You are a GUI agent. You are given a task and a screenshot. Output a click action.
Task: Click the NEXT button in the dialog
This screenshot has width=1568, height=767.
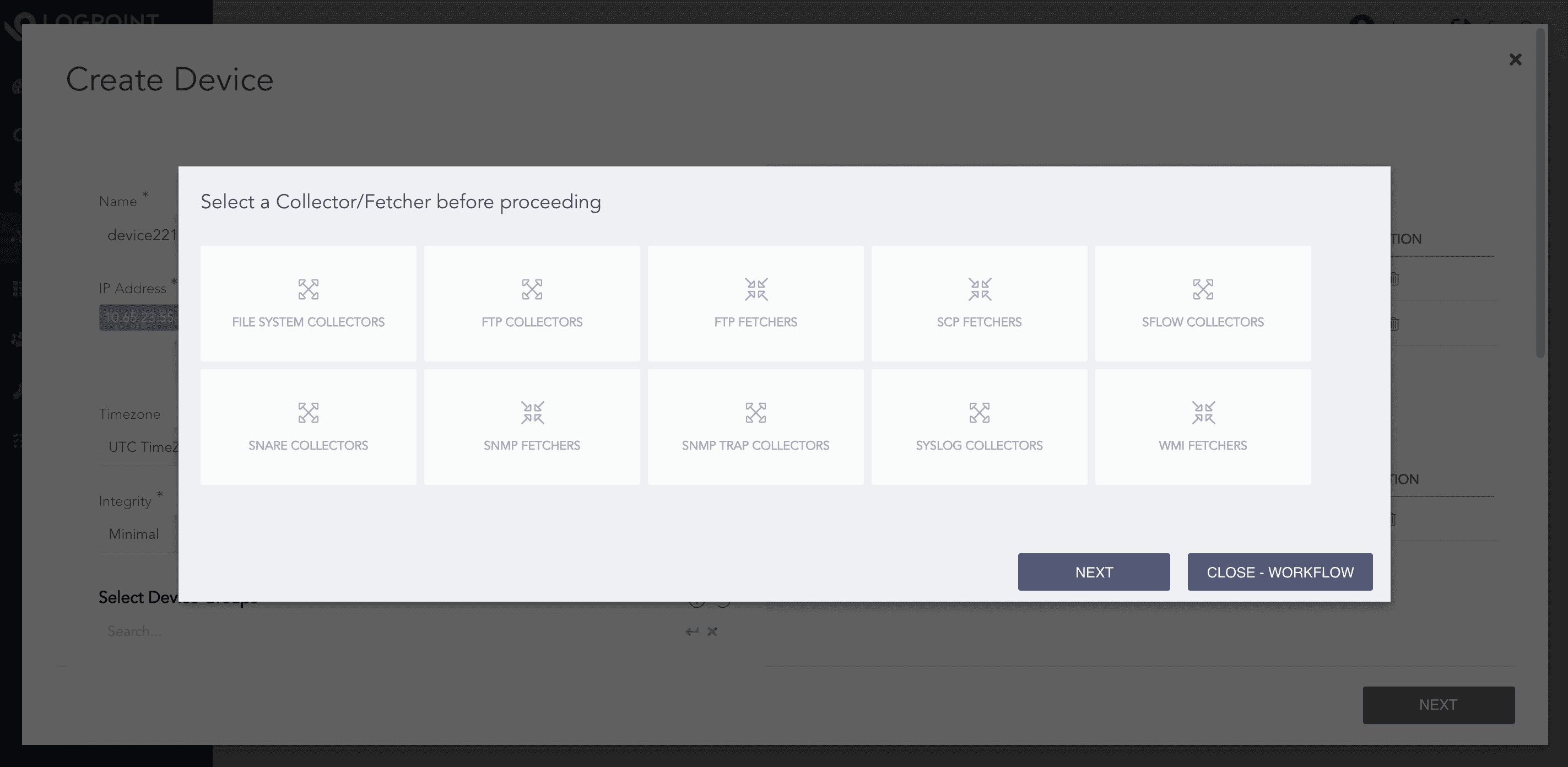click(1093, 571)
